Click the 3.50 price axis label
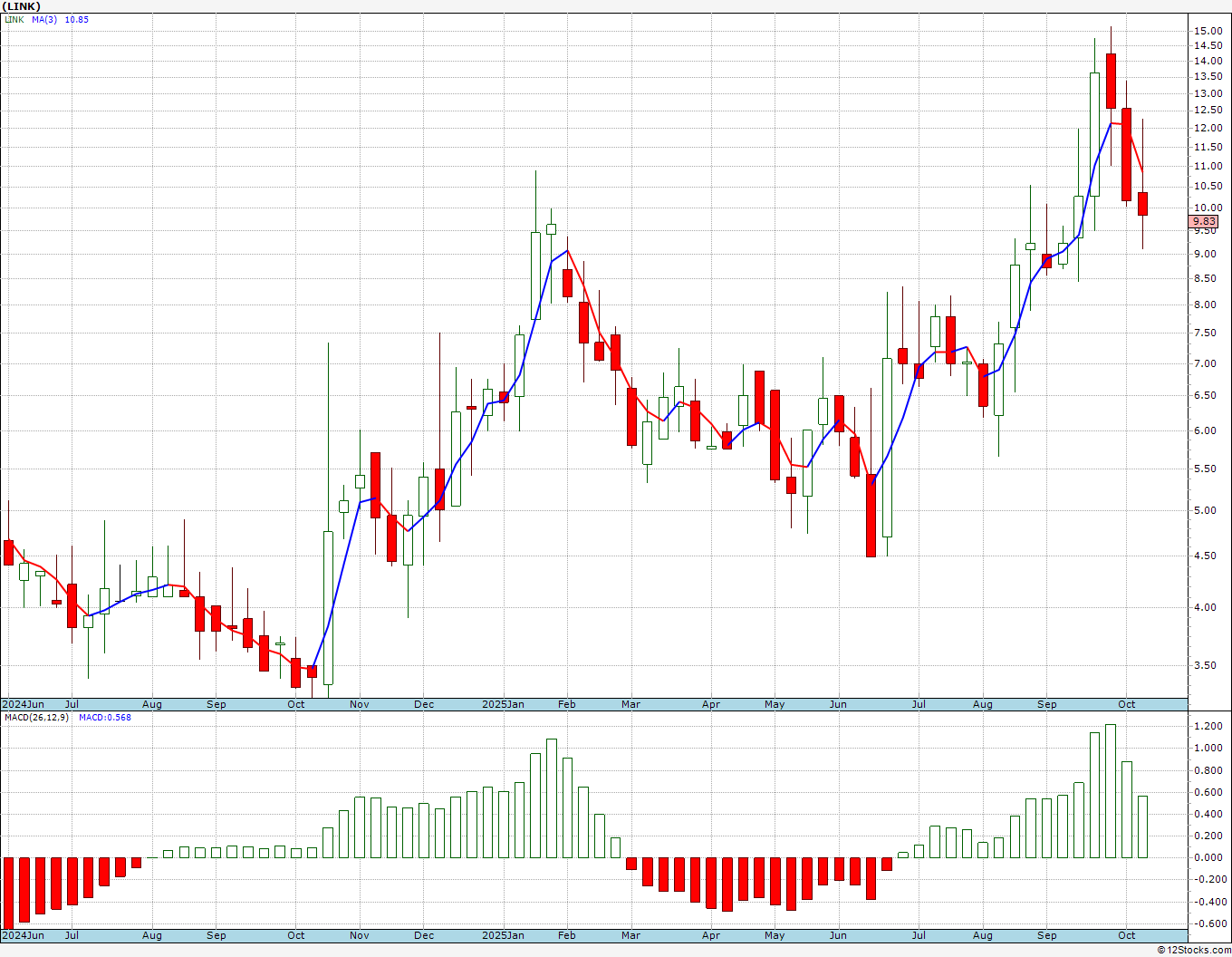Image resolution: width=1232 pixels, height=957 pixels. [x=1207, y=666]
